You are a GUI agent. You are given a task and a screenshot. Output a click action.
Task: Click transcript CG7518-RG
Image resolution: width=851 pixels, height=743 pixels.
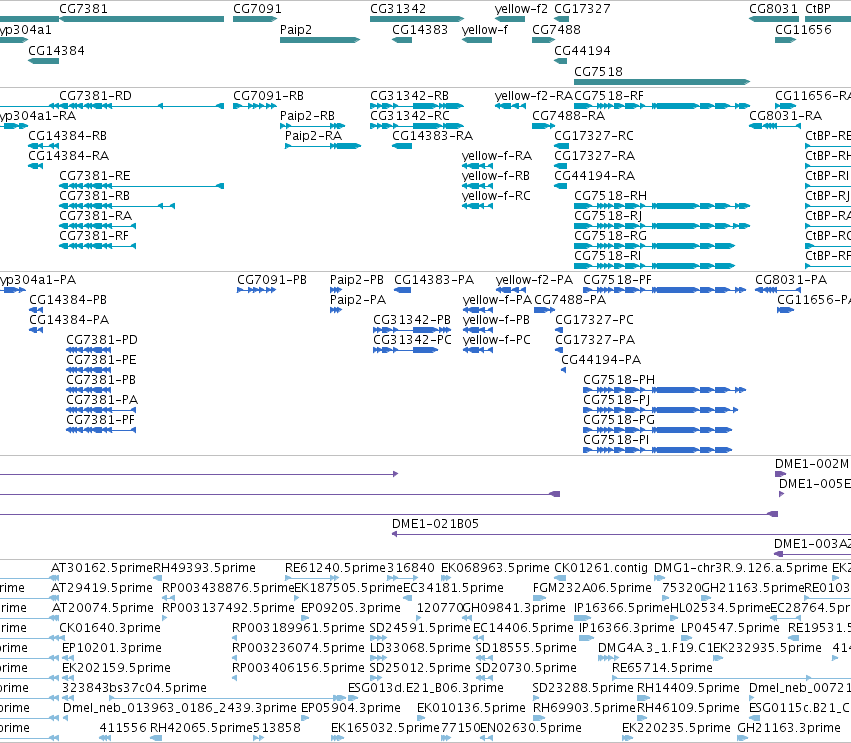pyautogui.click(x=611, y=236)
